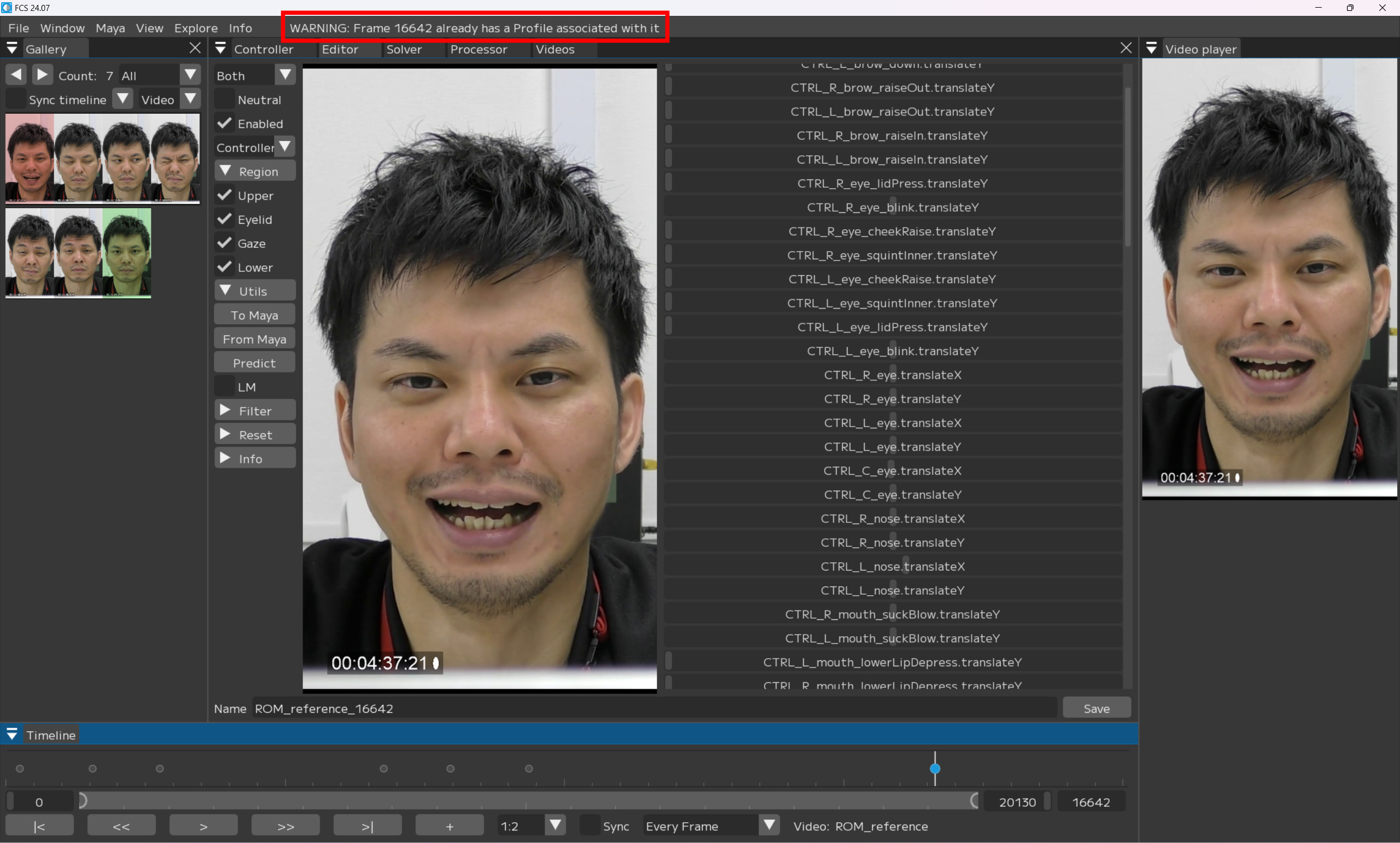Open the Gallery panel menu triangle

[x=12, y=49]
